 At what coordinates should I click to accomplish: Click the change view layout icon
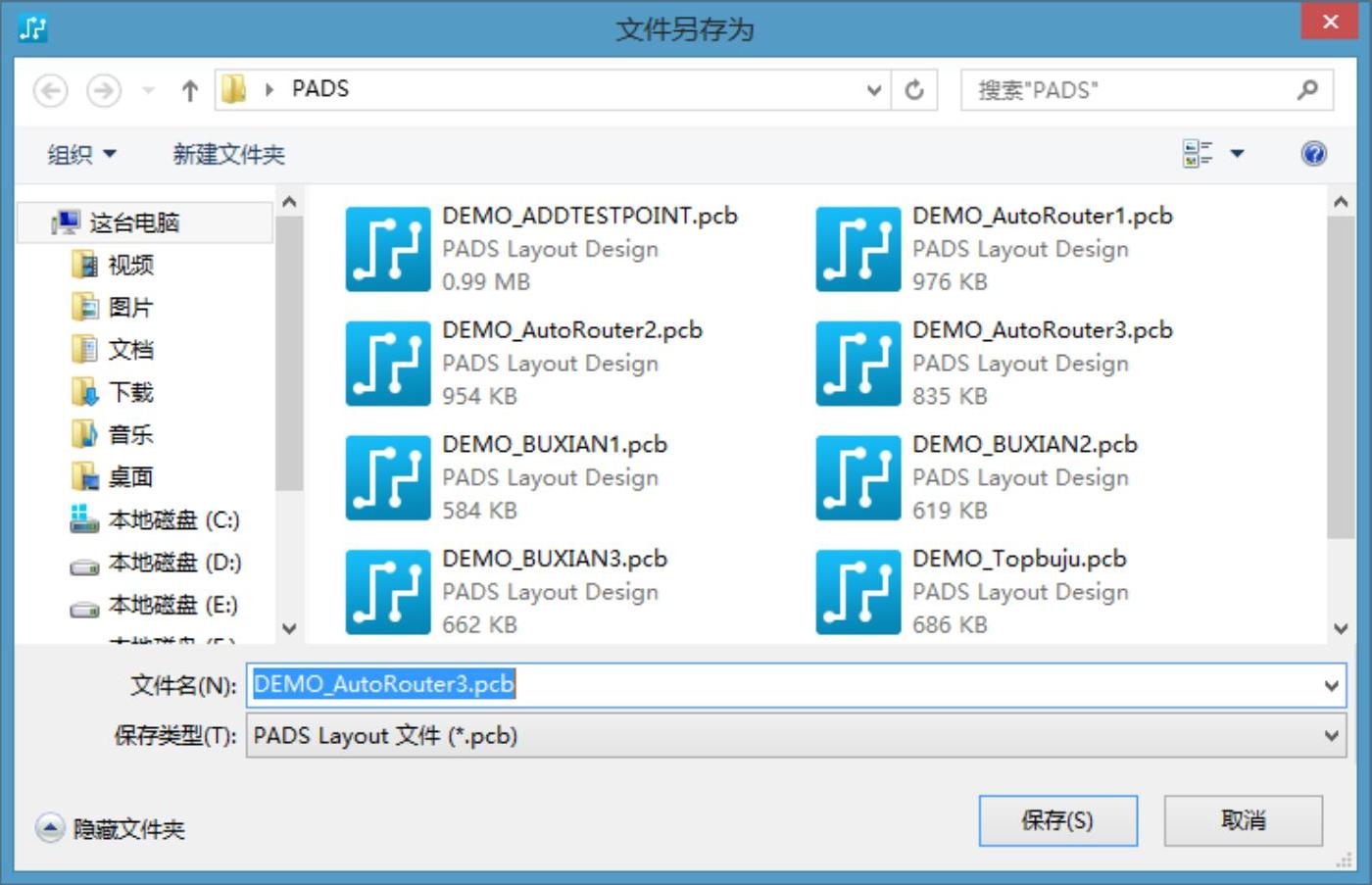coord(1198,154)
